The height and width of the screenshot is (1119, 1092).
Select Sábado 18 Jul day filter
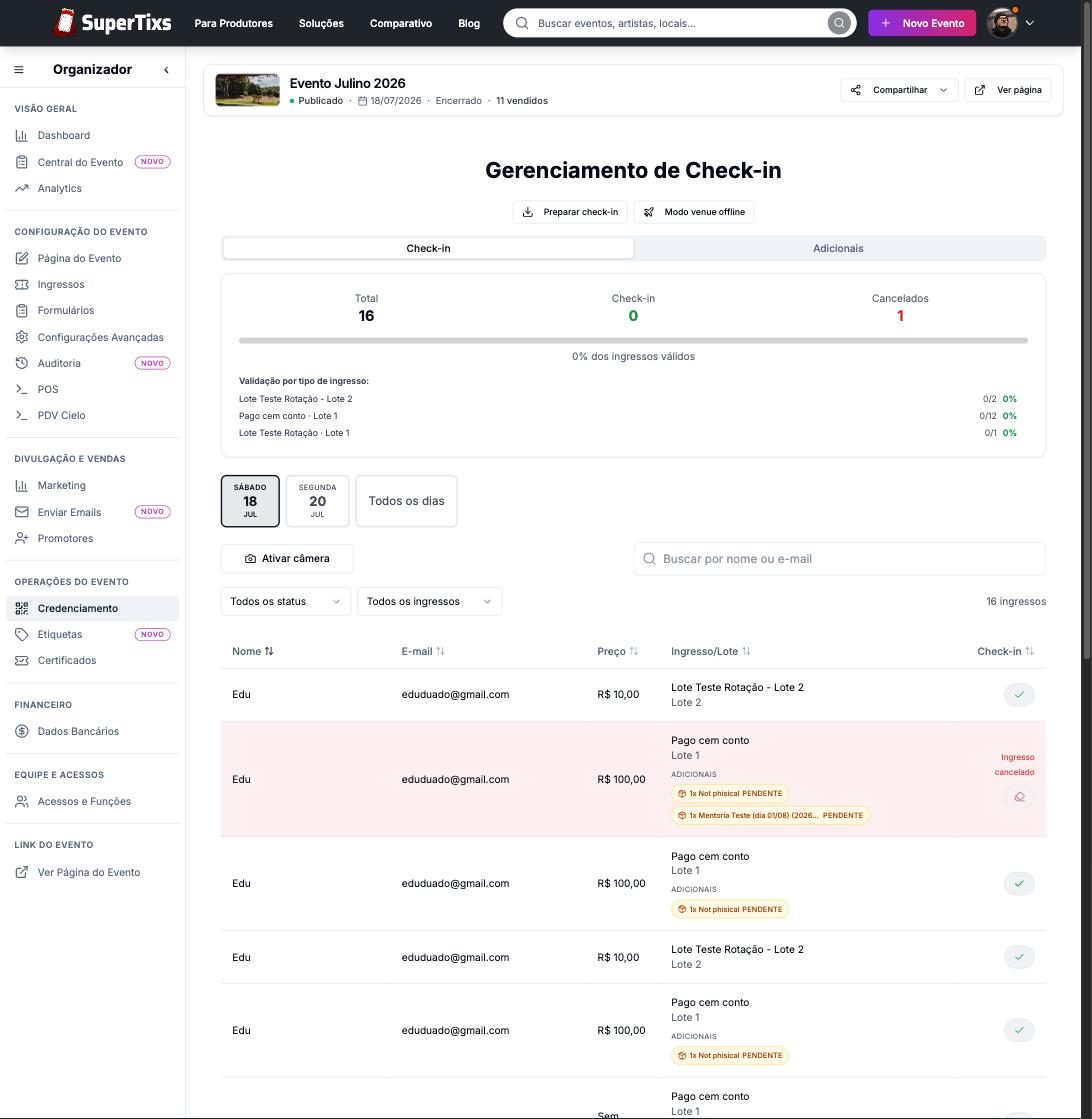tap(250, 501)
